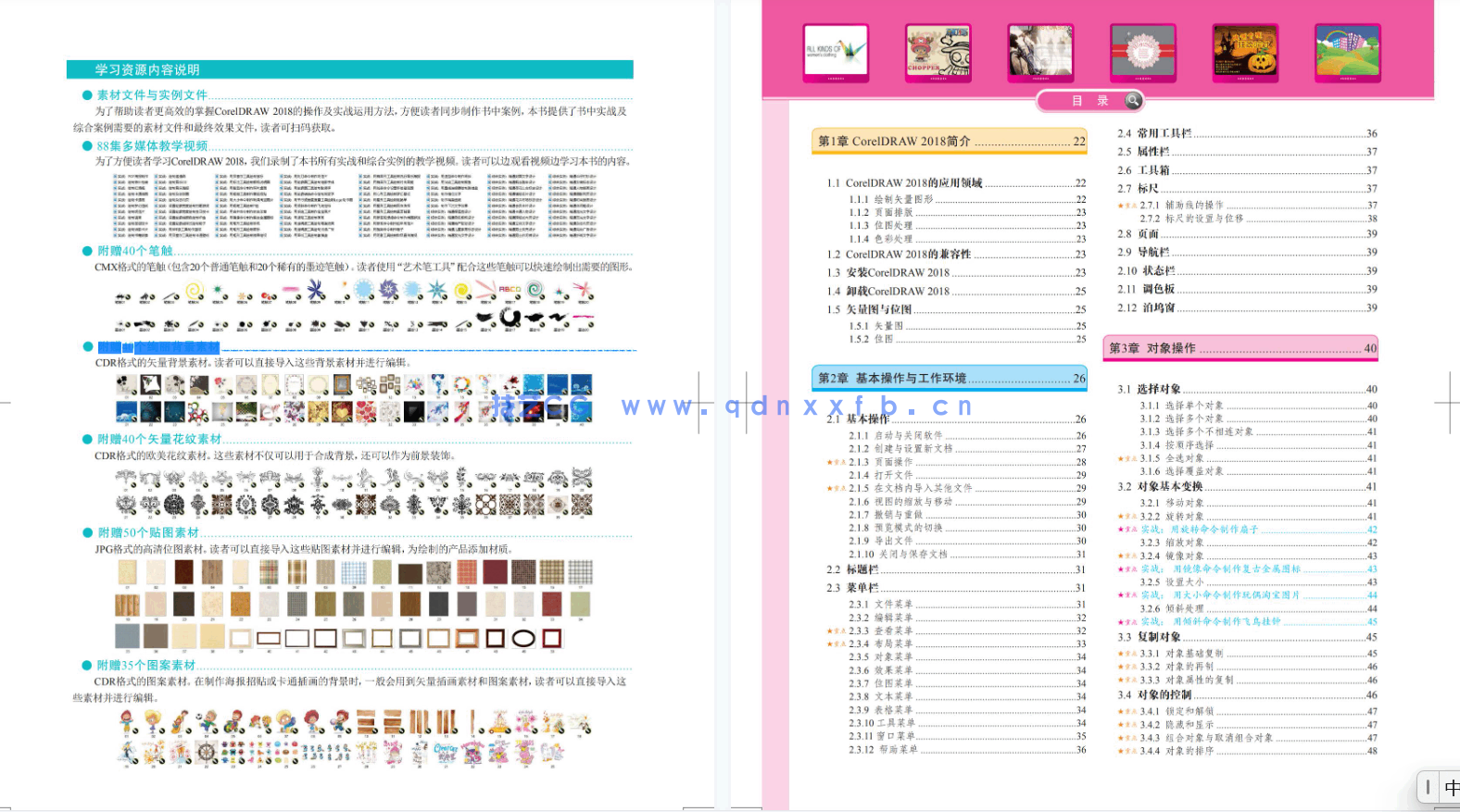Open the Halloween pumpkin thumbnail
The height and width of the screenshot is (812, 1460).
[1245, 52]
